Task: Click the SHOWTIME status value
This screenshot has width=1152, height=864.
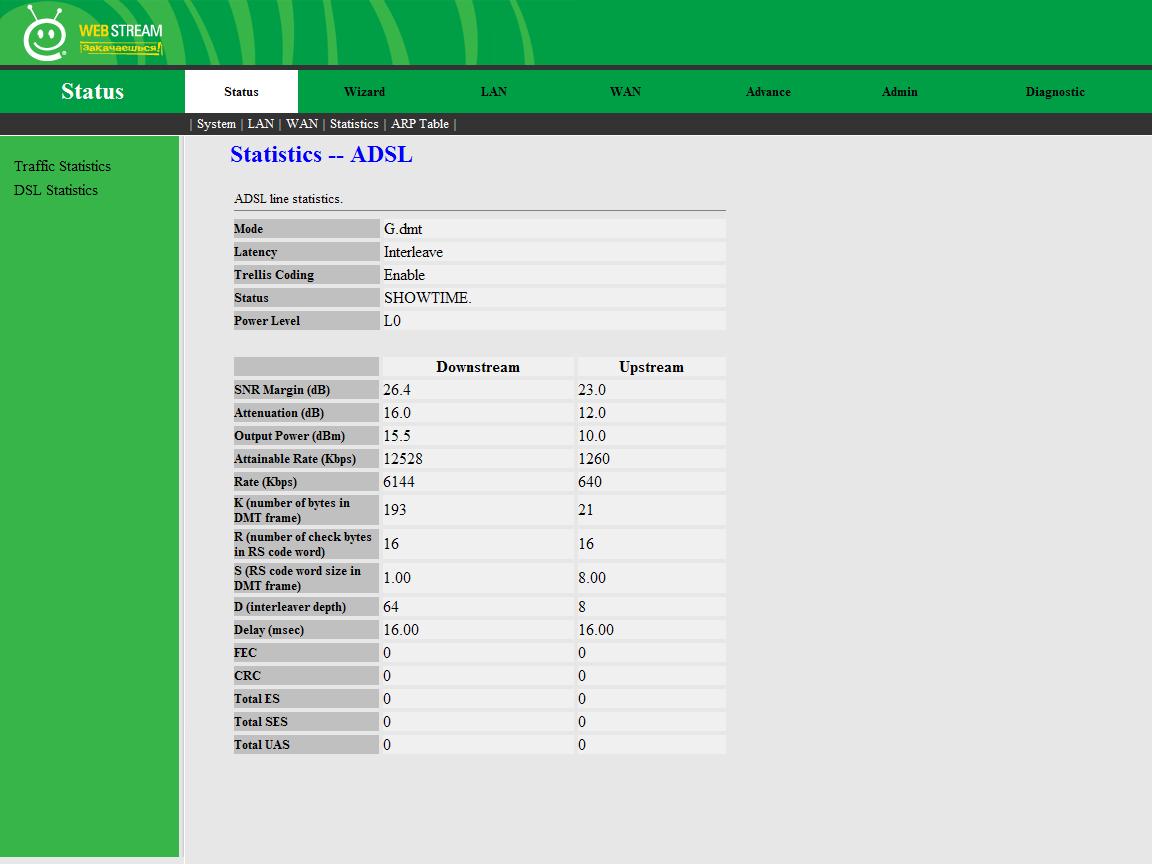Action: pyautogui.click(x=427, y=298)
